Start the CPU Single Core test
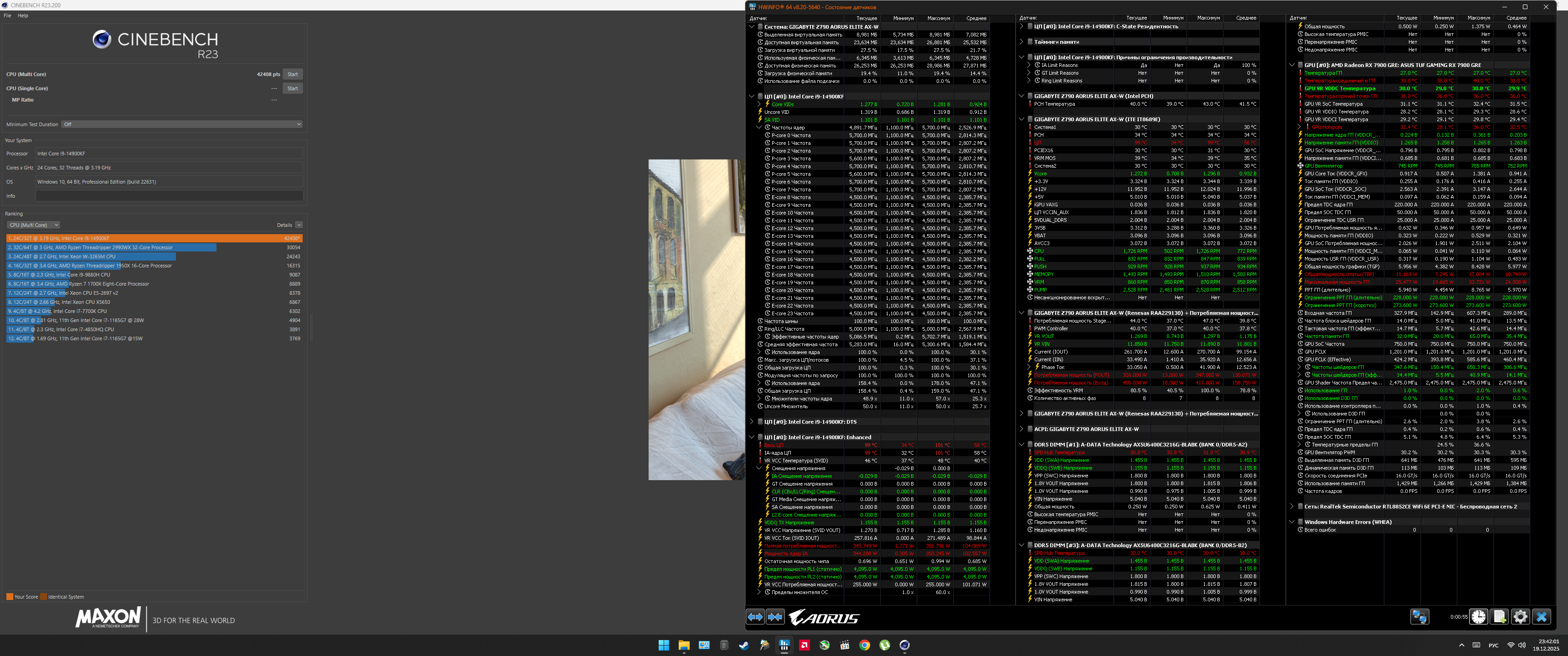Viewport: 1568px width, 656px height. click(292, 88)
